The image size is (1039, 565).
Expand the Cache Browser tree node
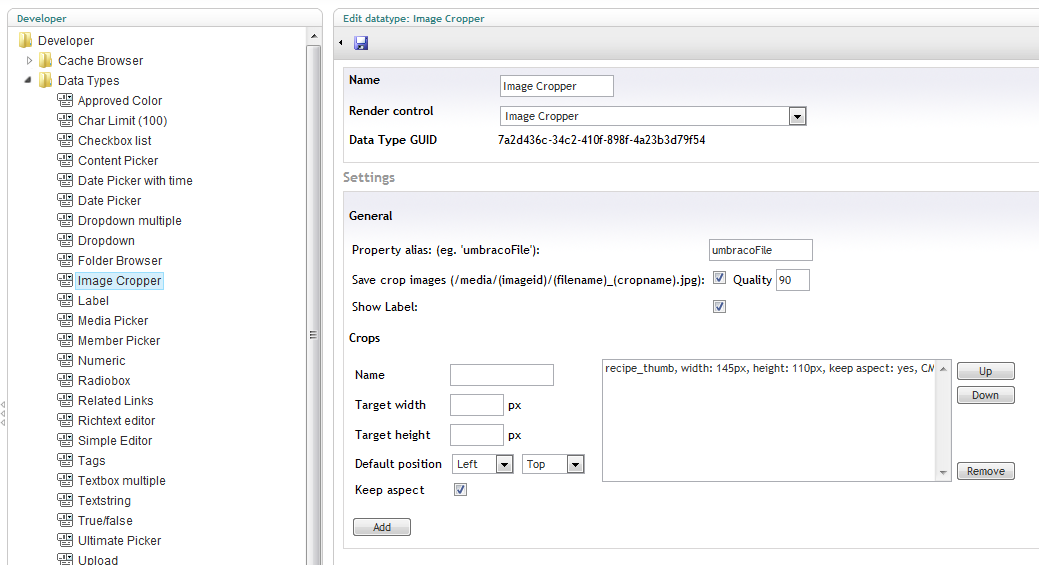pyautogui.click(x=29, y=60)
